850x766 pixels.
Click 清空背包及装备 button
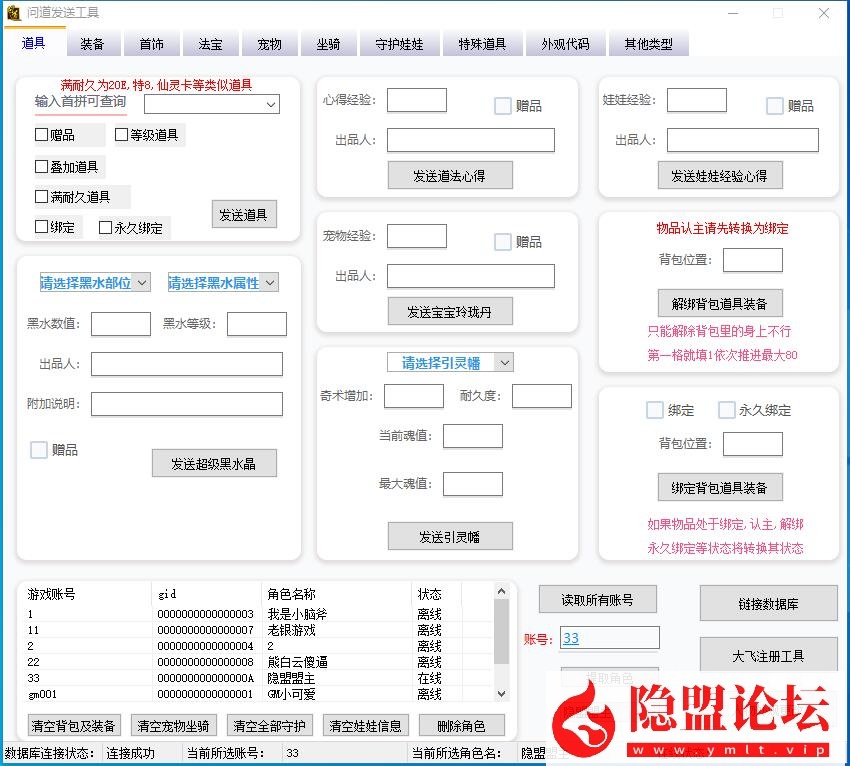pos(73,726)
